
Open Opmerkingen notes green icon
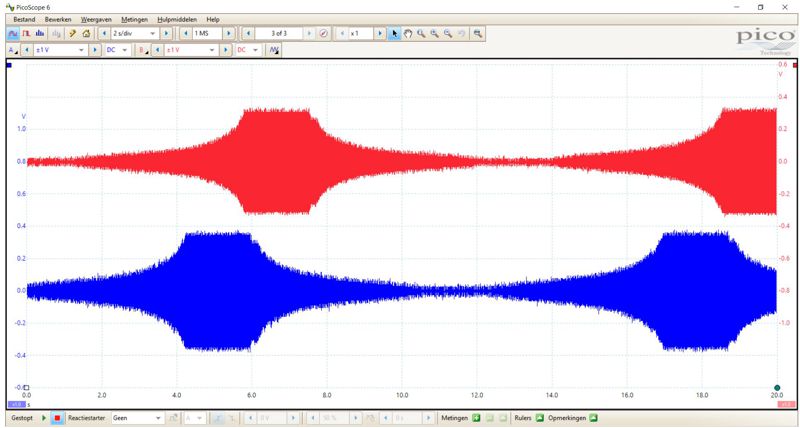(593, 418)
